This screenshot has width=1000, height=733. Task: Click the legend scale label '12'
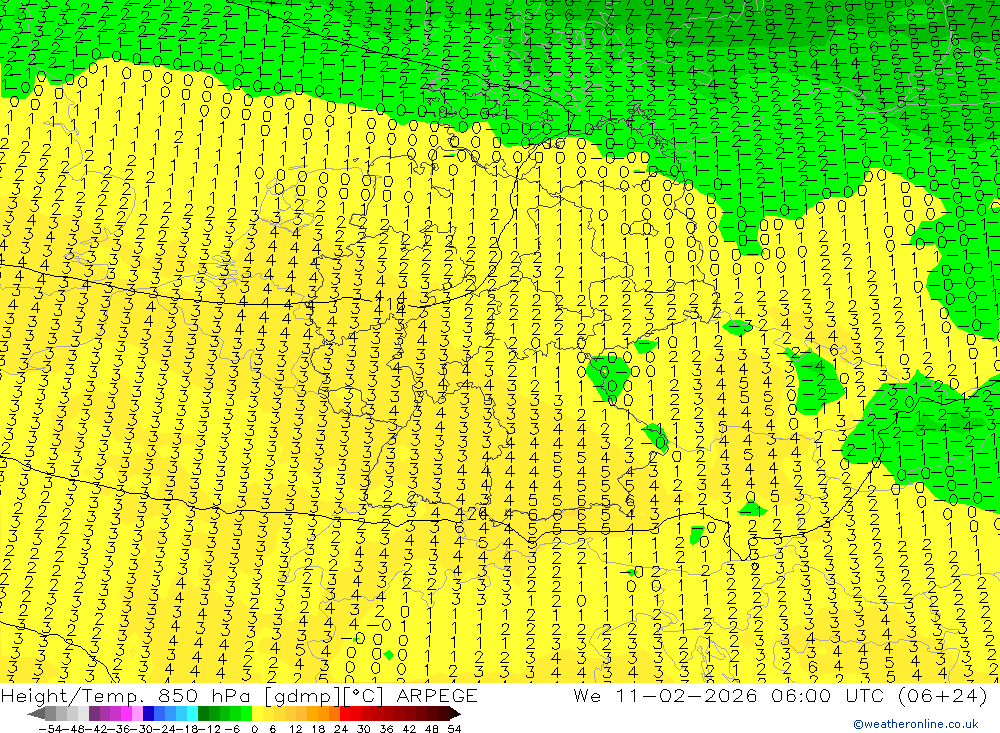tap(295, 729)
